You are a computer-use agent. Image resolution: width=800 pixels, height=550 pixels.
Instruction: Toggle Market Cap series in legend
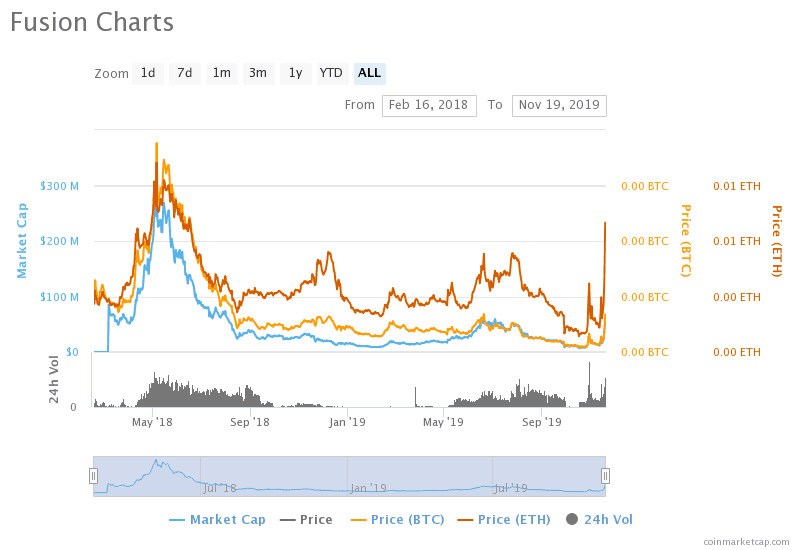pyautogui.click(x=217, y=520)
